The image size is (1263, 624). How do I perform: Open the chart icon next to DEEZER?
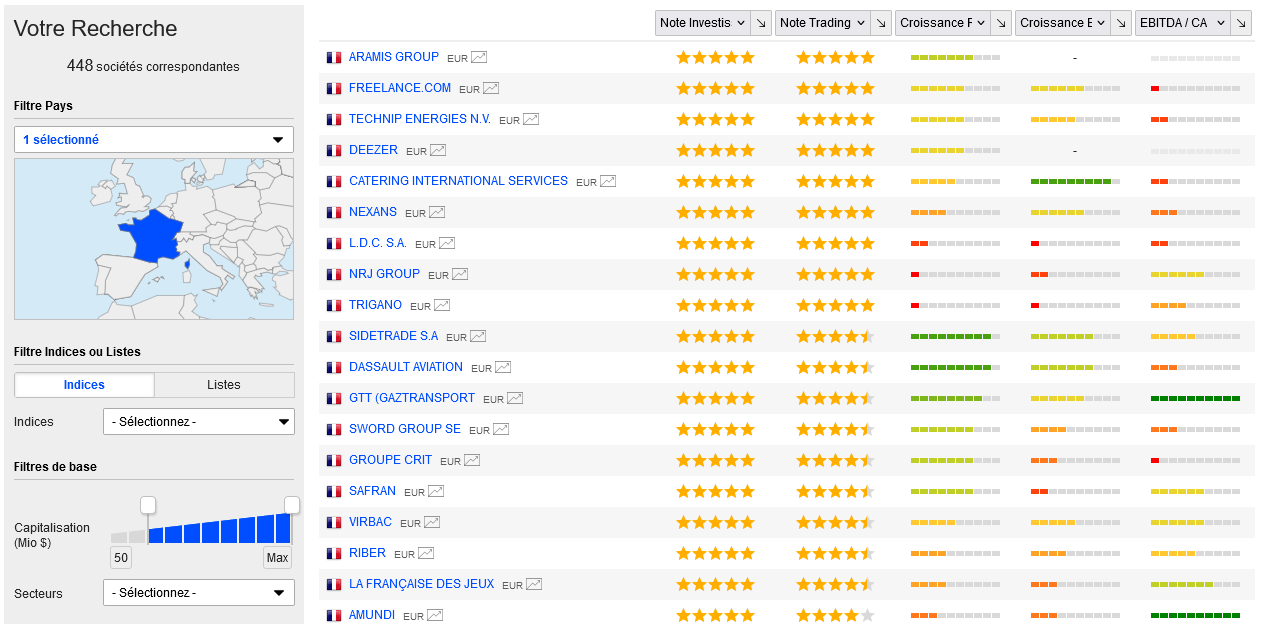[438, 151]
